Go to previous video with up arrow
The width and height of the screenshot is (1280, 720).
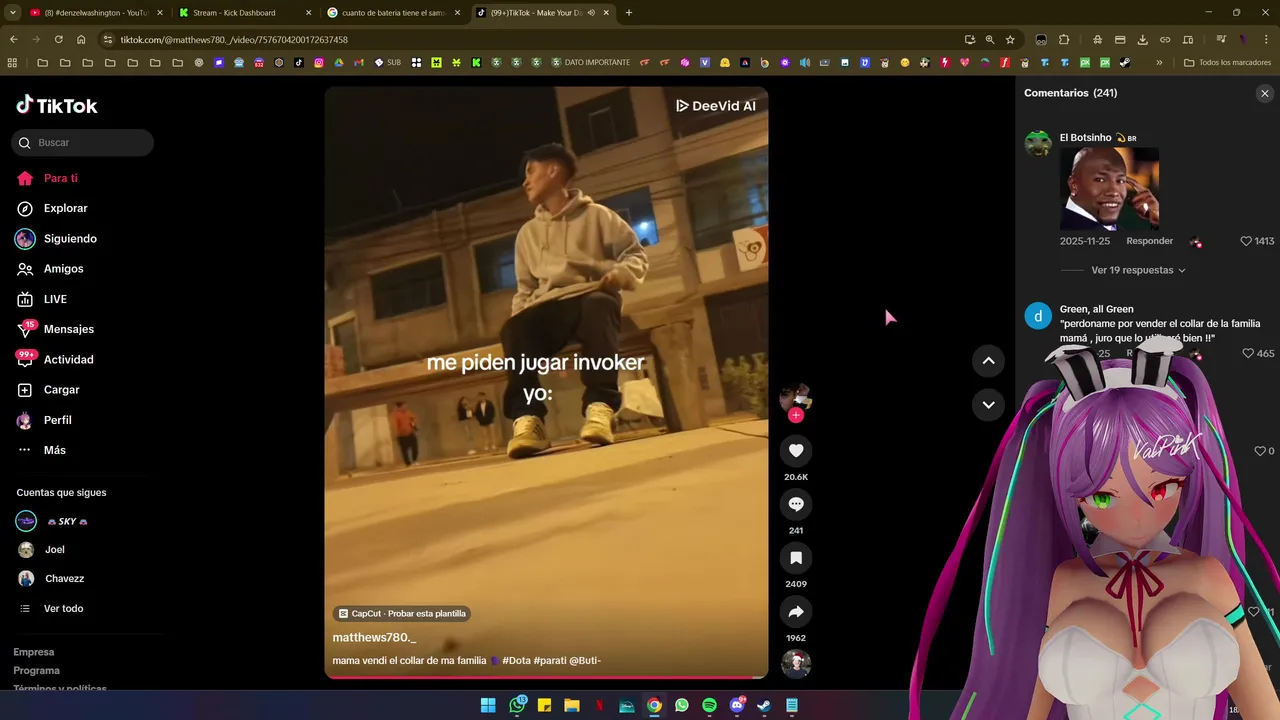pyautogui.click(x=988, y=361)
